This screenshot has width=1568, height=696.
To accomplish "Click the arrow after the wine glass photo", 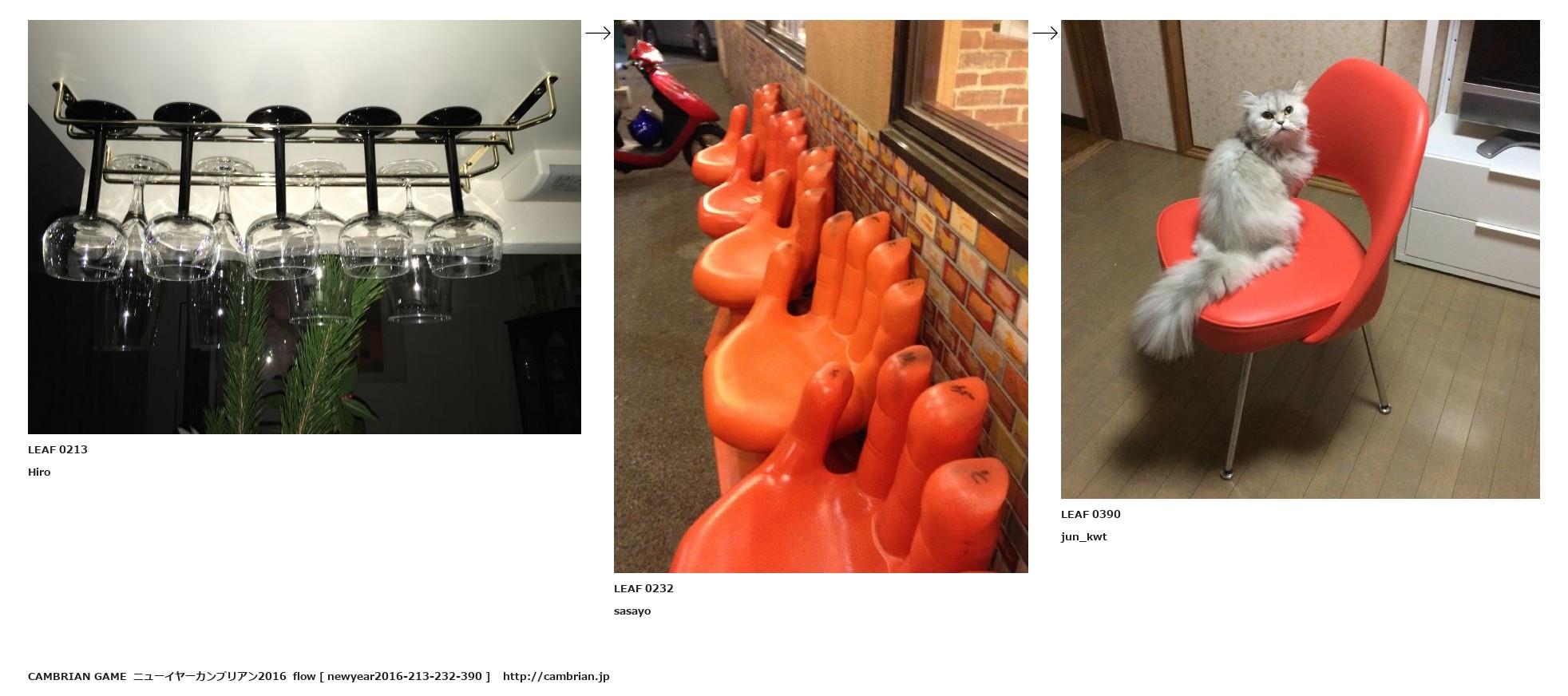I will [x=598, y=33].
